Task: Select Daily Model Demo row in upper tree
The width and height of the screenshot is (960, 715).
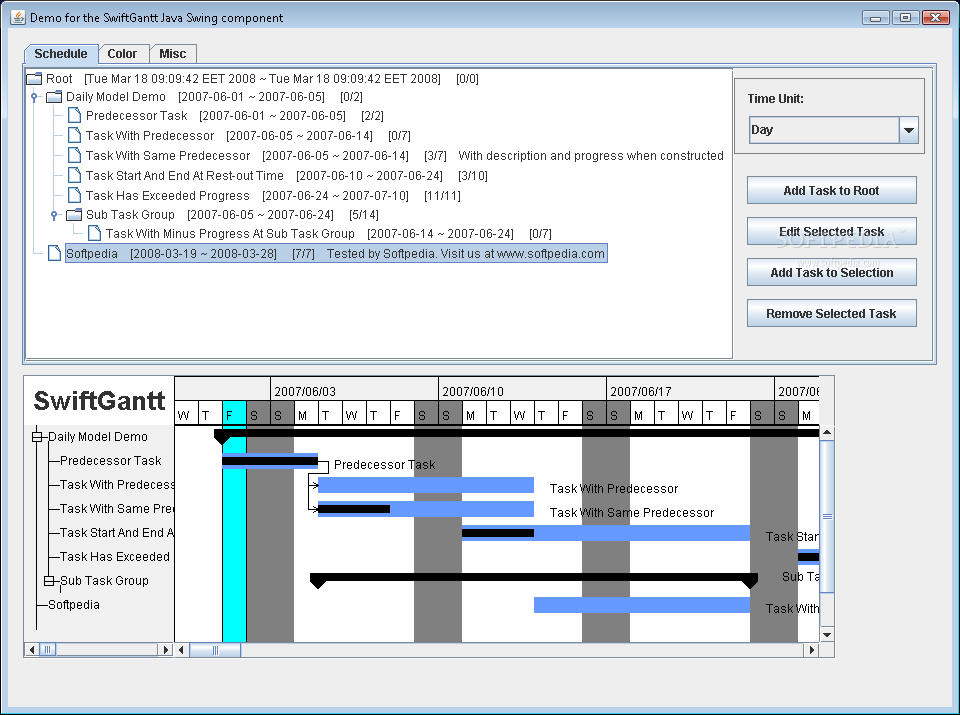Action: (x=214, y=97)
